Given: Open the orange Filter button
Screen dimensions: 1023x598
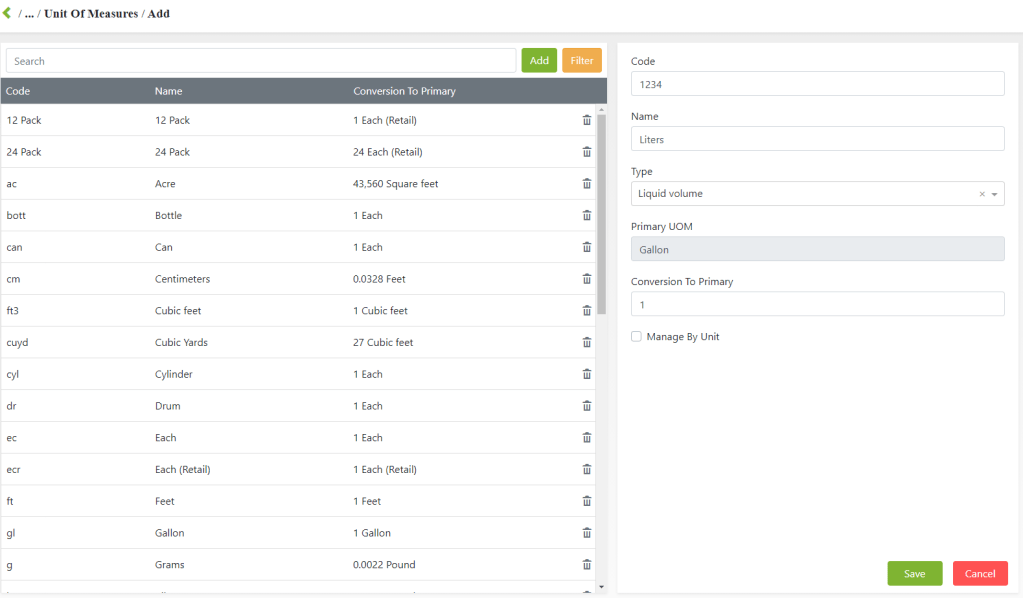Looking at the screenshot, I should coord(581,61).
